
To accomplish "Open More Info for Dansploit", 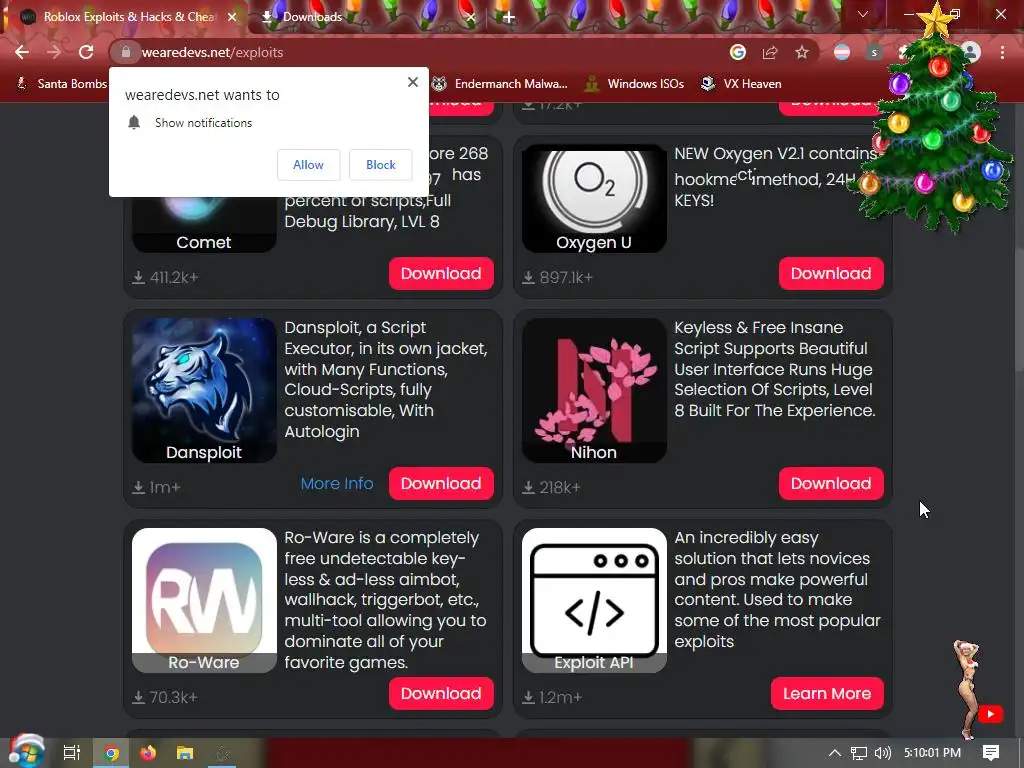I will (337, 483).
